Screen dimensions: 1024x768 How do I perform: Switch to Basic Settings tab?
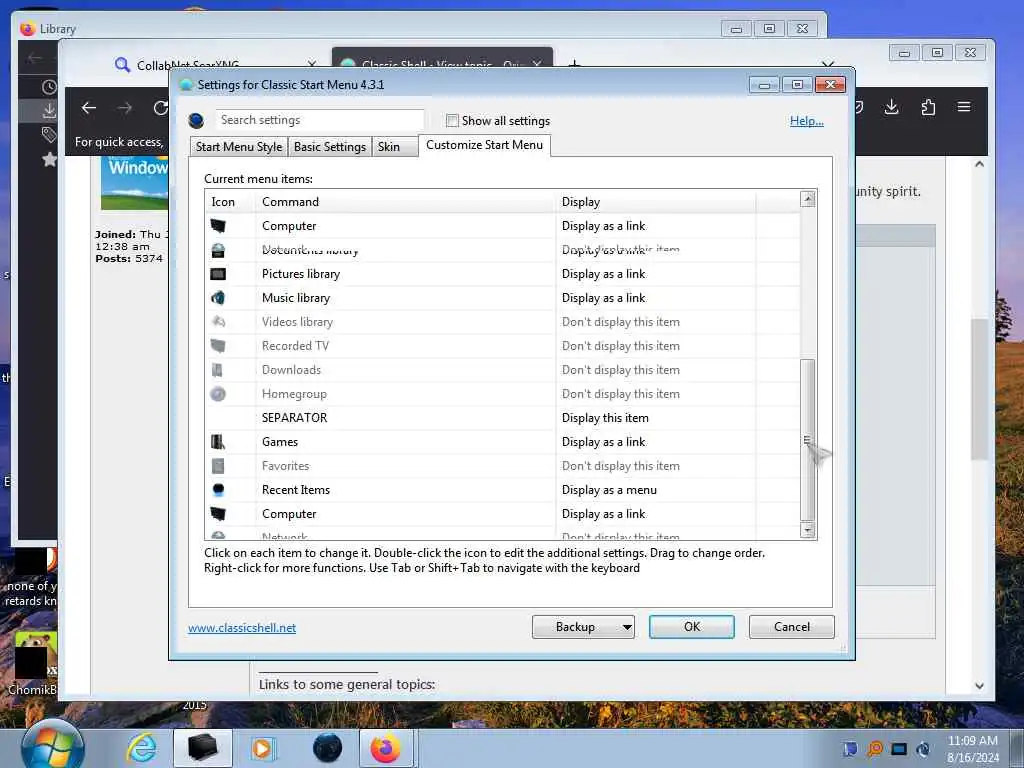330,147
